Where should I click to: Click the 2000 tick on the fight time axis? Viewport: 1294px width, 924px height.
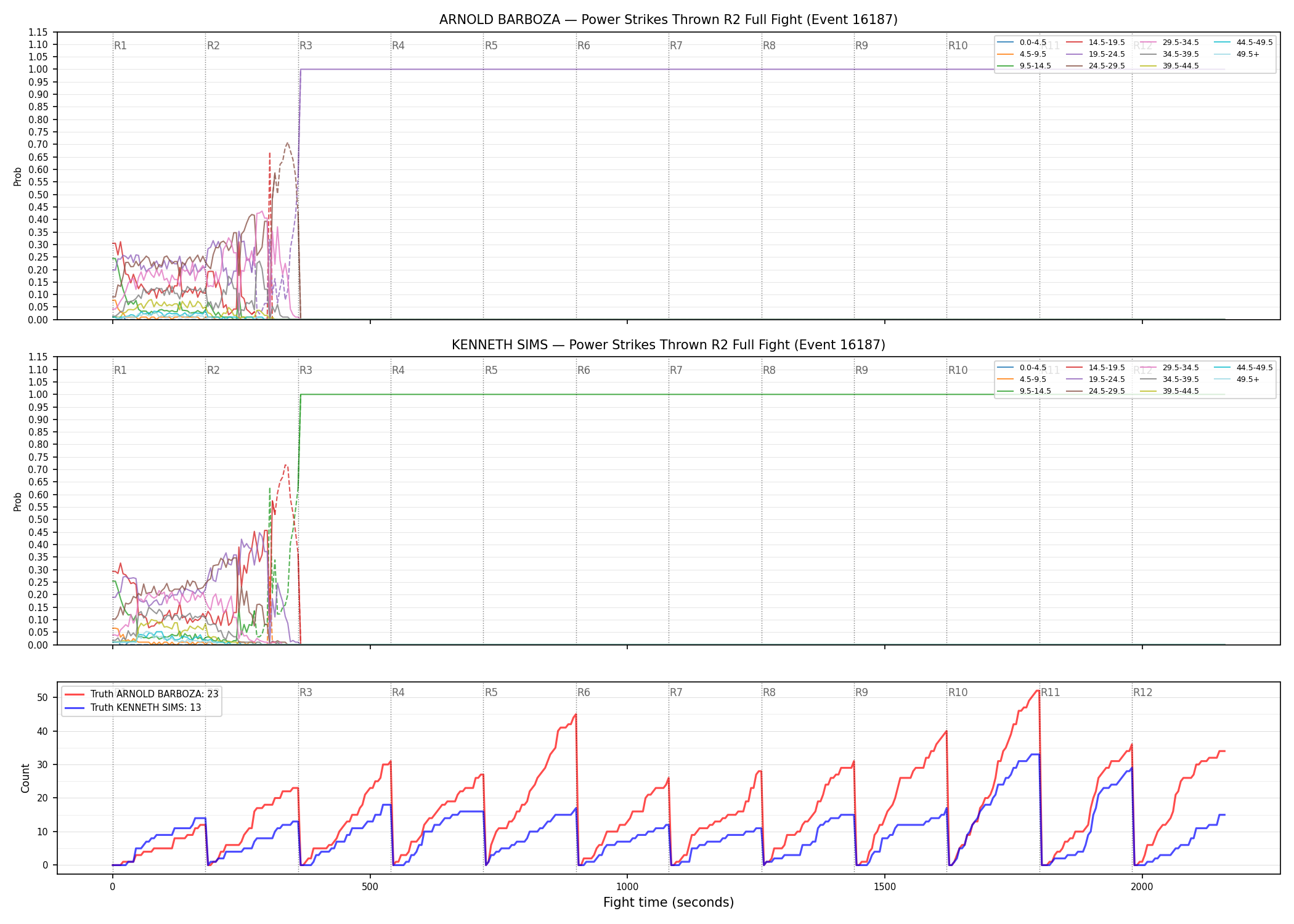click(1142, 886)
